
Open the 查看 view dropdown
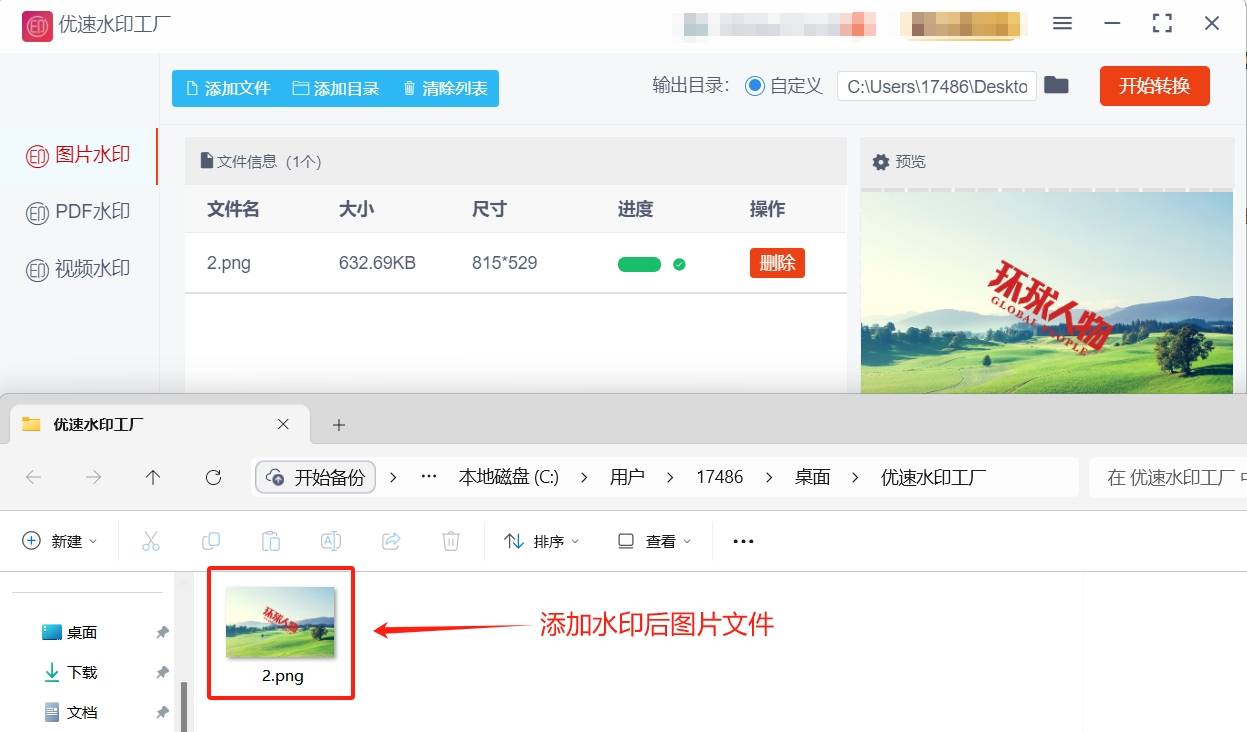[x=655, y=541]
